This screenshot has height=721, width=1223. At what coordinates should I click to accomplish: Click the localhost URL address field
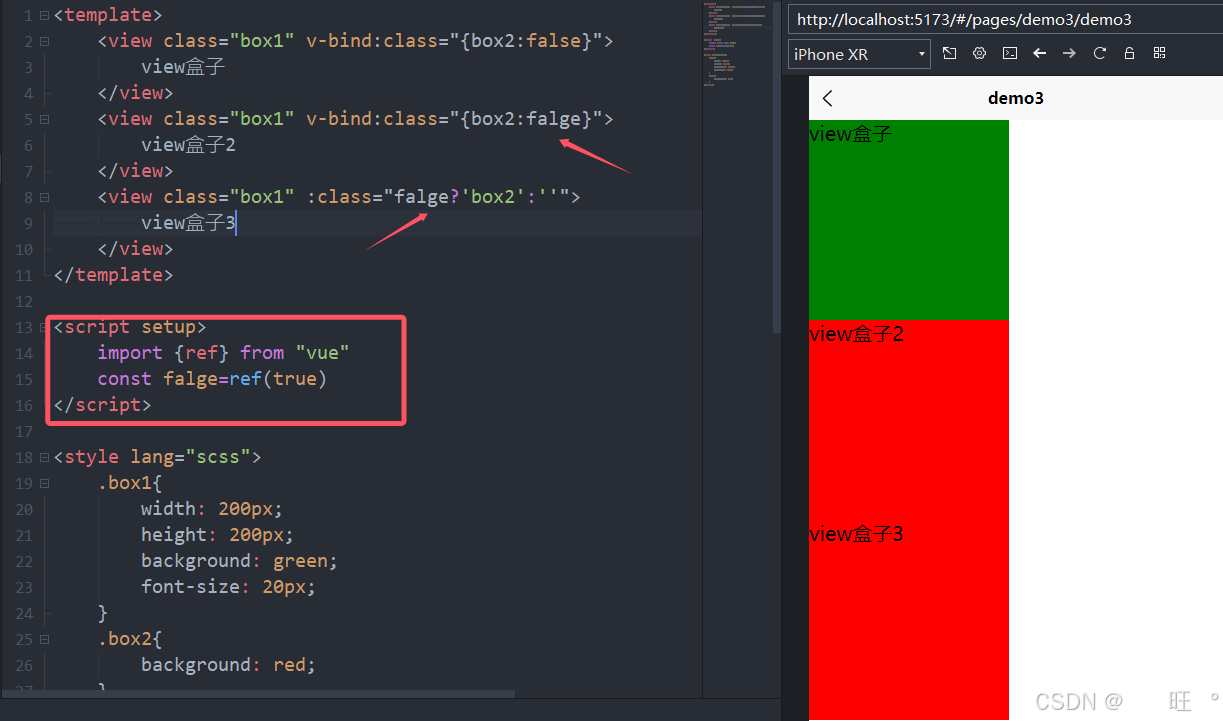(x=1005, y=19)
